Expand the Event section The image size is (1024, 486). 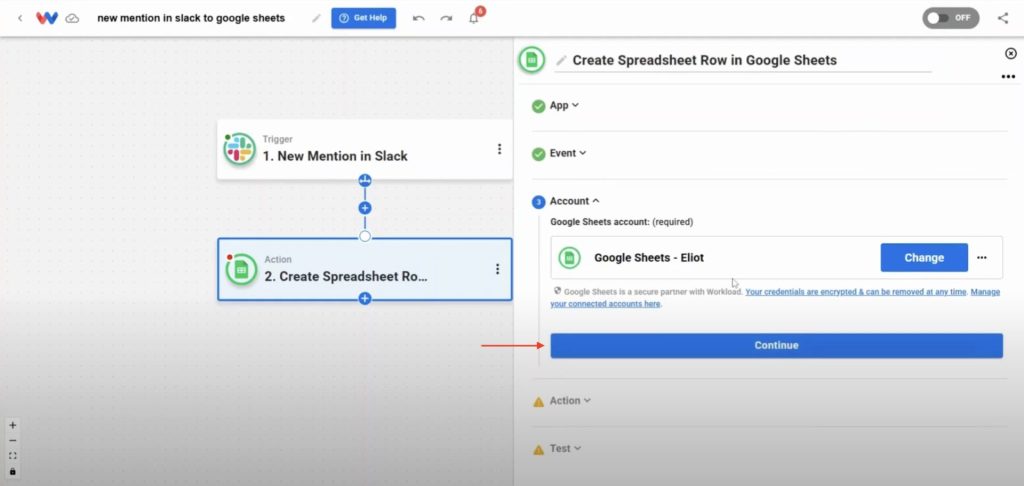click(568, 153)
